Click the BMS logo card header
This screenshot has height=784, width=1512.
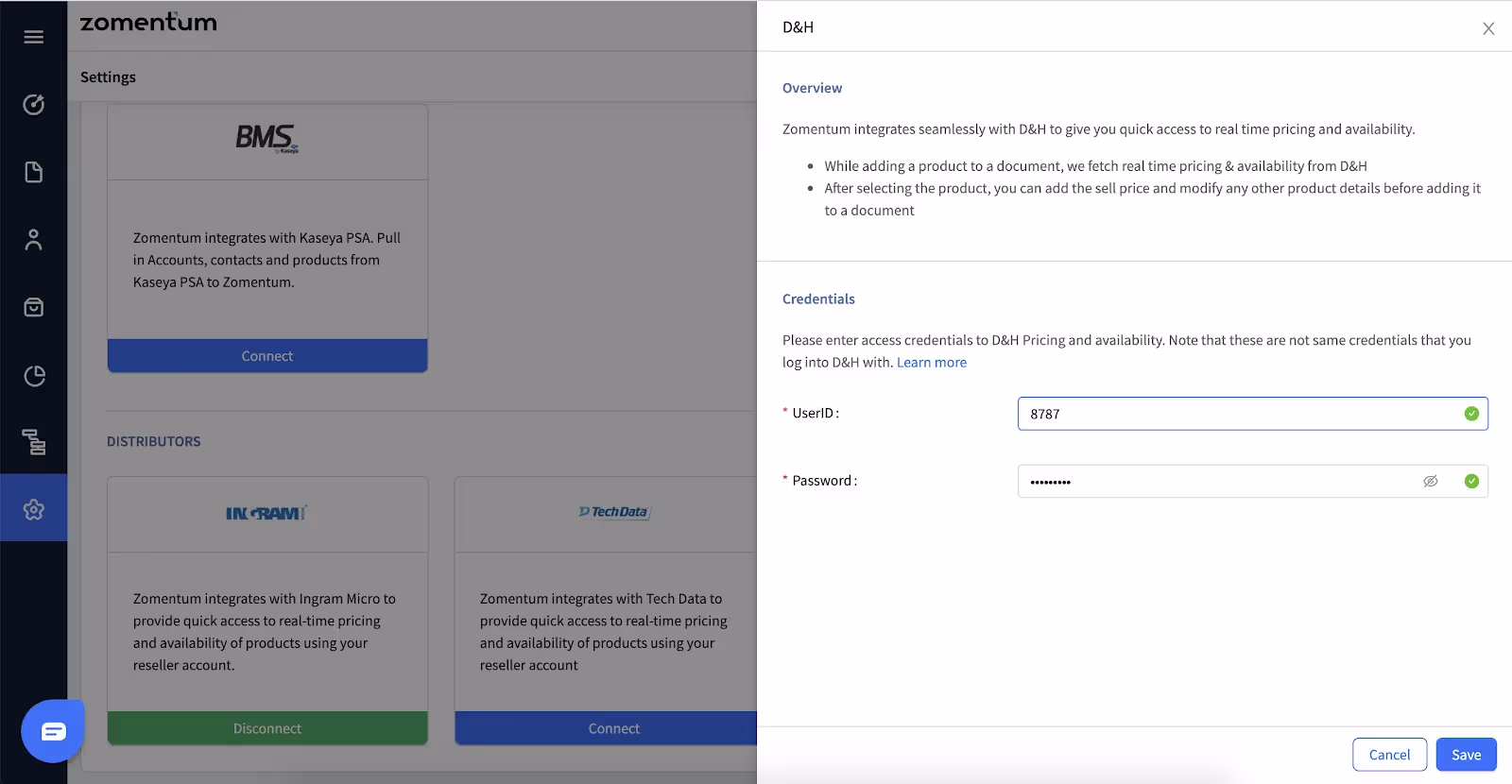coord(267,140)
